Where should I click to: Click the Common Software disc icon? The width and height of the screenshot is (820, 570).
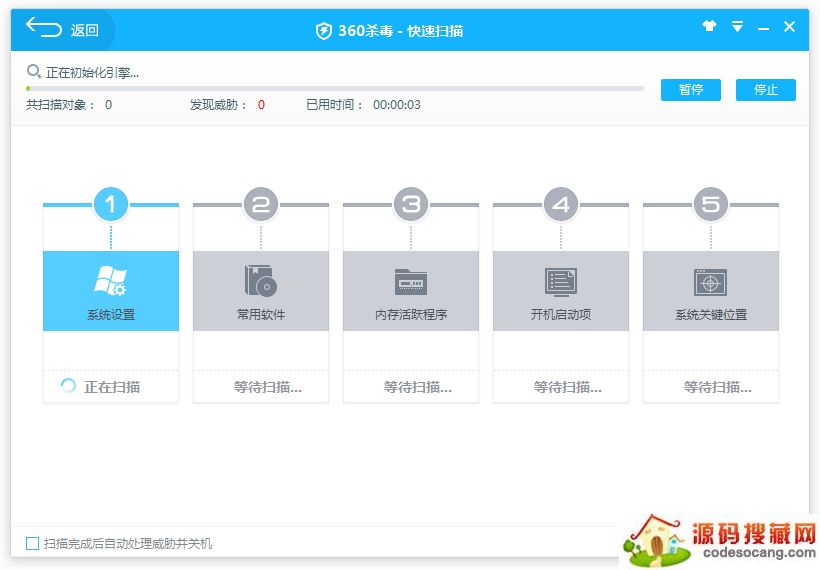[x=260, y=282]
